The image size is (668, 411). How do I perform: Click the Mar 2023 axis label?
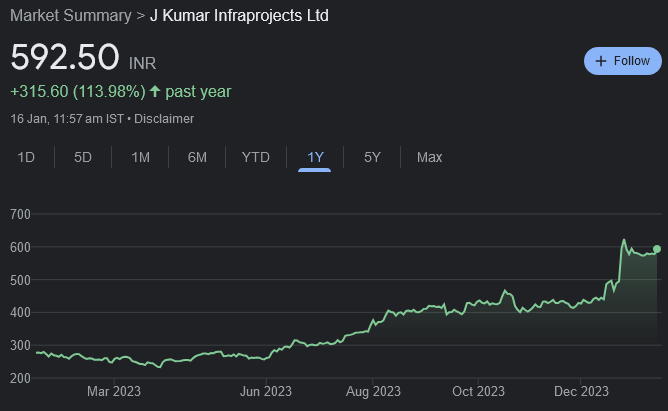click(114, 391)
